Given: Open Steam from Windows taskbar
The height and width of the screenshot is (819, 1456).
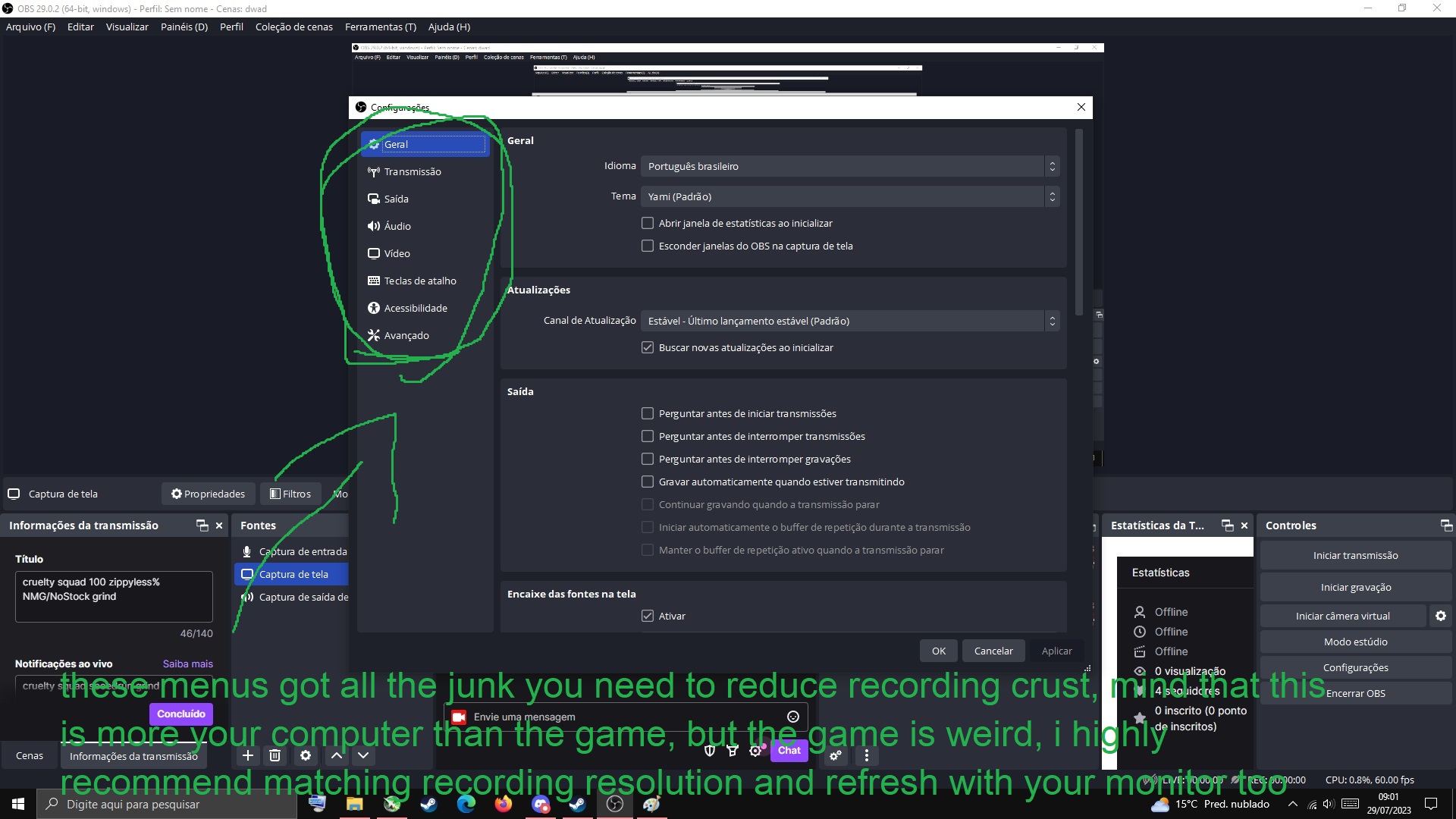Looking at the screenshot, I should pyautogui.click(x=429, y=804).
